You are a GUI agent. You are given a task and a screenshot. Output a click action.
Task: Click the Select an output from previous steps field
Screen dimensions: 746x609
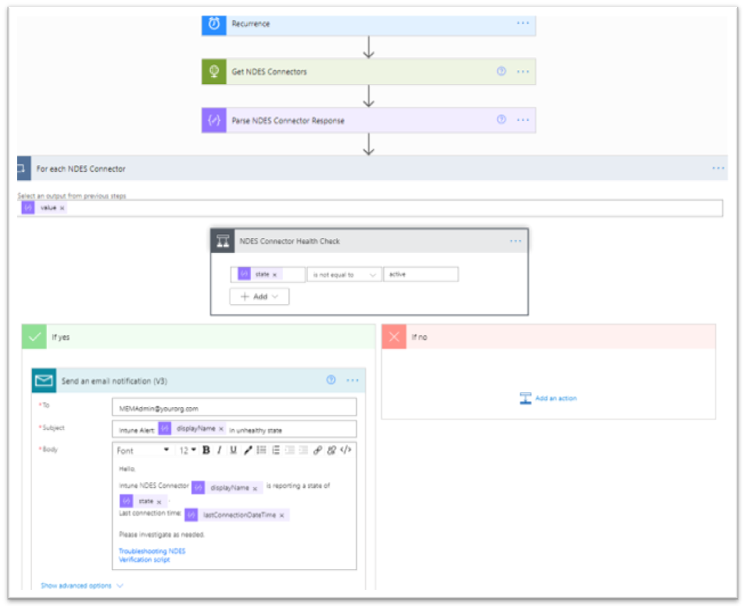point(370,208)
